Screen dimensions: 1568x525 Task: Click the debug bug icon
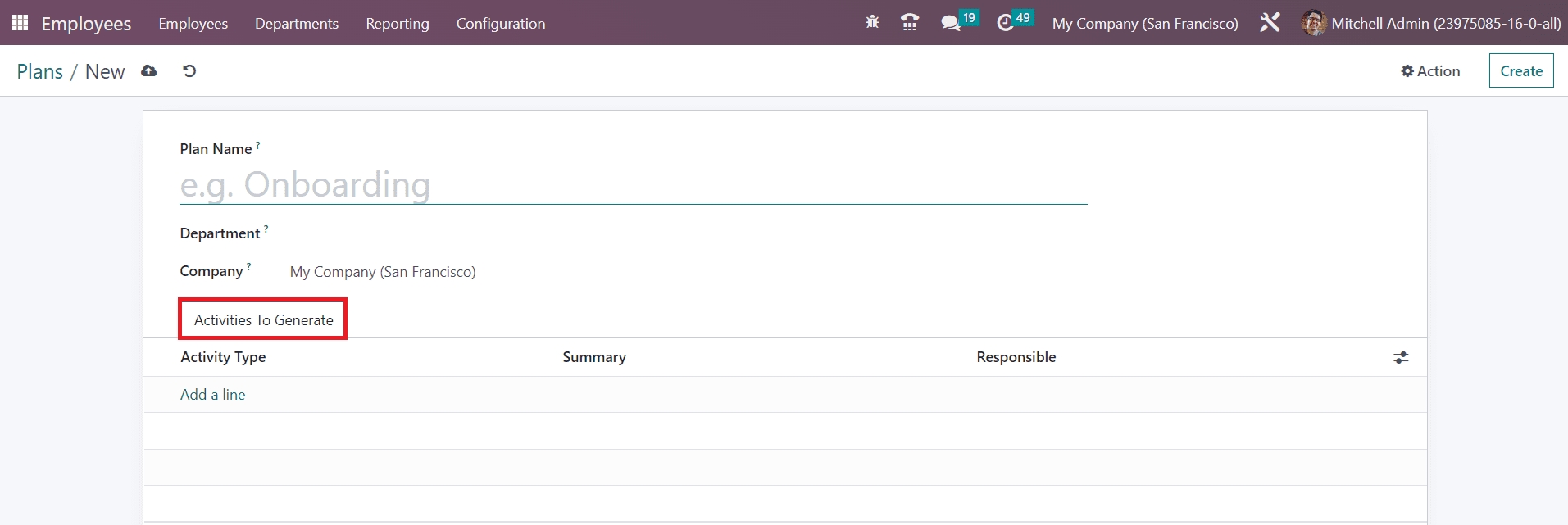click(x=872, y=23)
